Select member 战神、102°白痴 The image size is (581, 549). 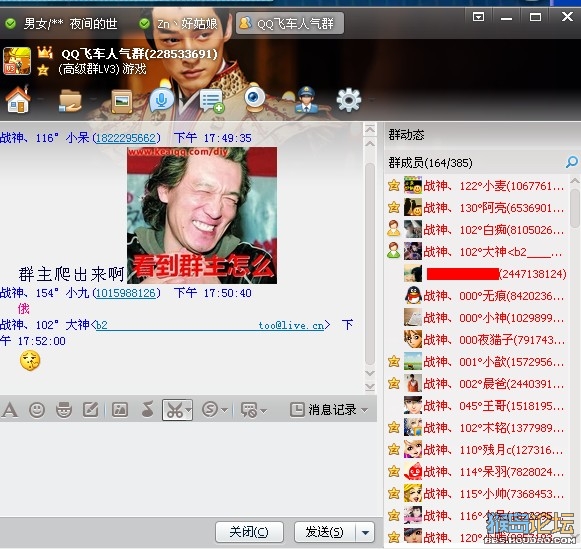point(477,230)
